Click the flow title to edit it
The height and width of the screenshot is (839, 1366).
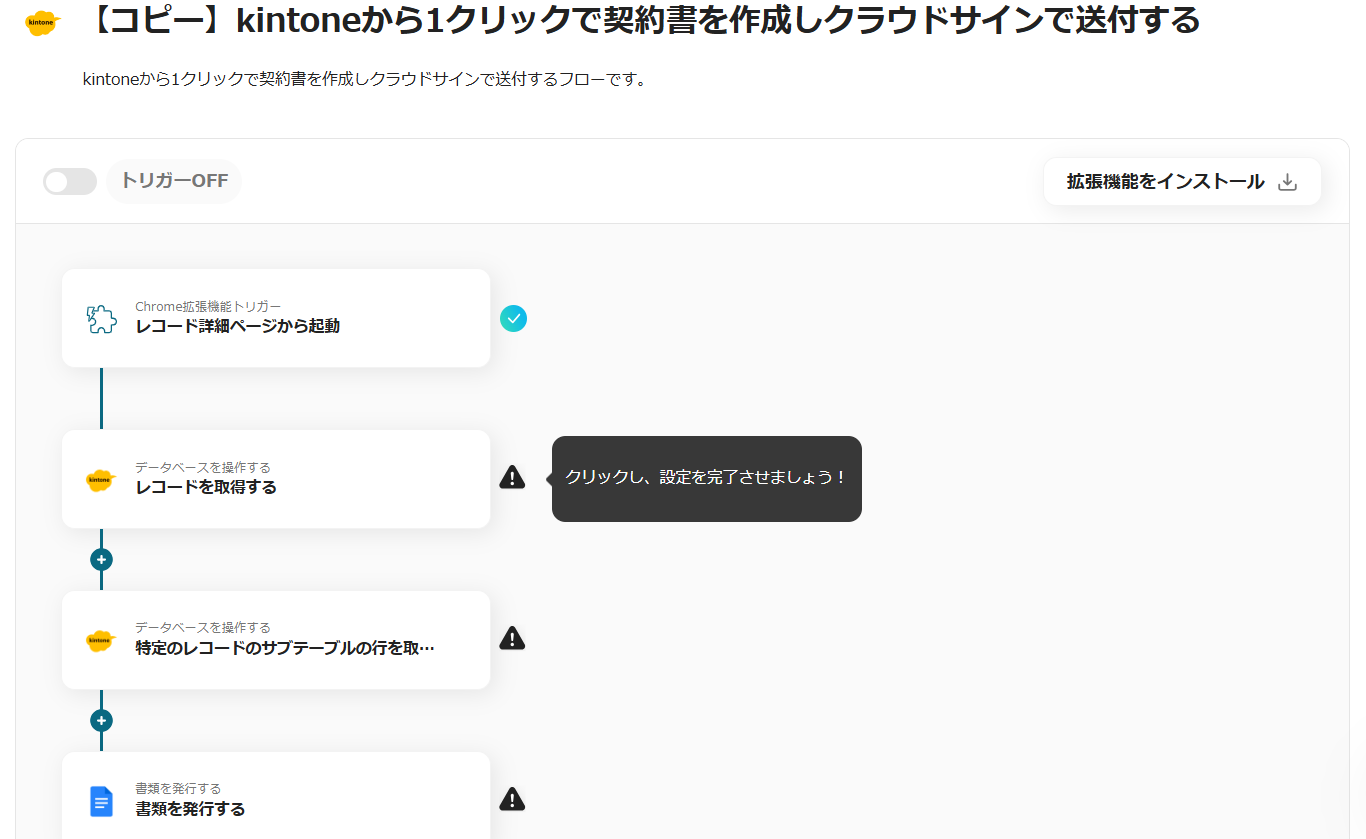coord(642,21)
